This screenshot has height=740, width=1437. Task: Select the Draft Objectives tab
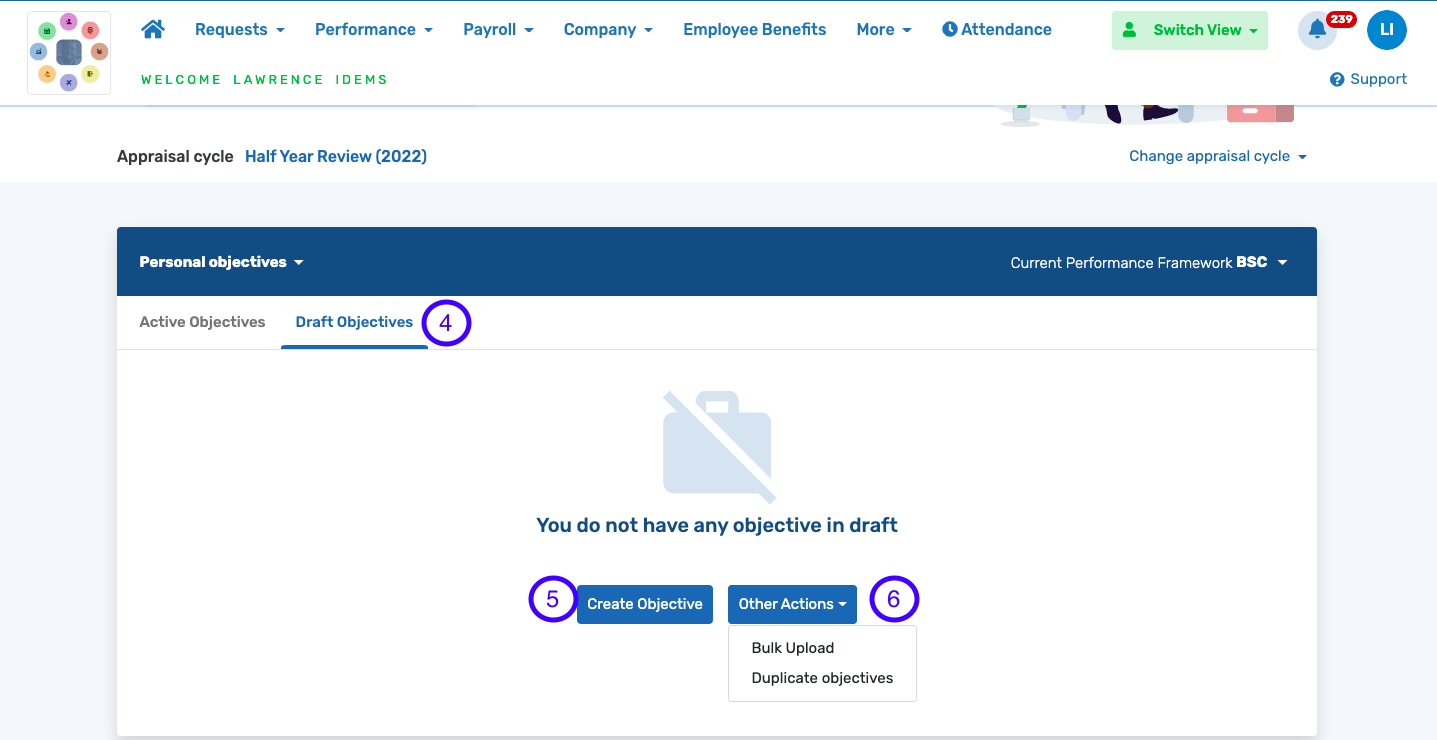tap(354, 322)
